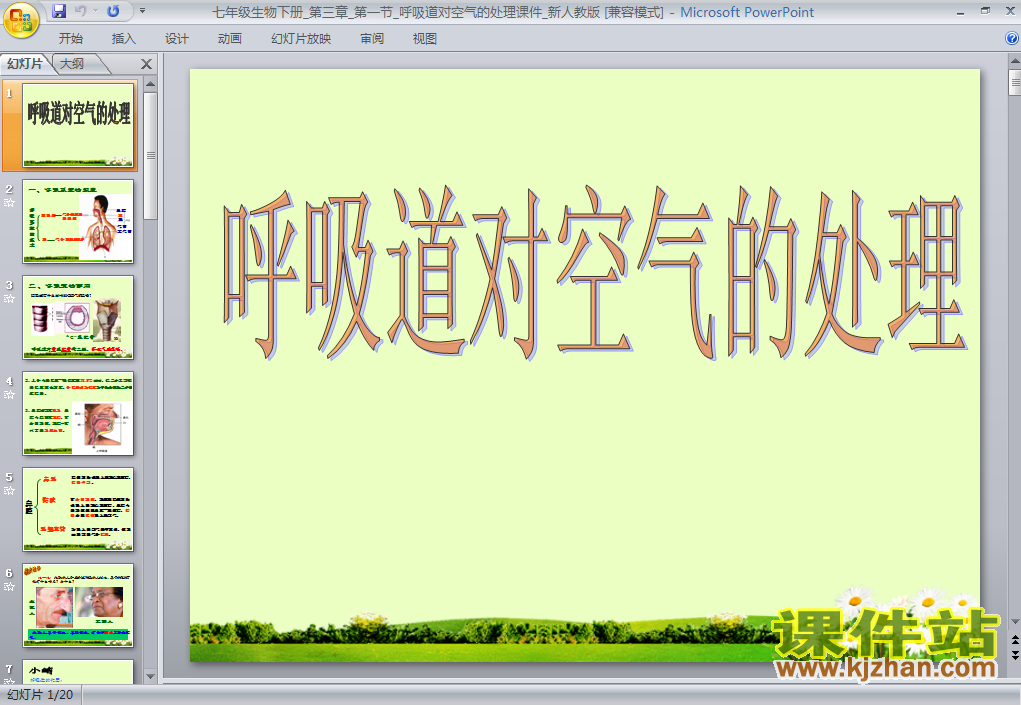
Task: Switch to the 大纲 outline tab
Action: [72, 64]
